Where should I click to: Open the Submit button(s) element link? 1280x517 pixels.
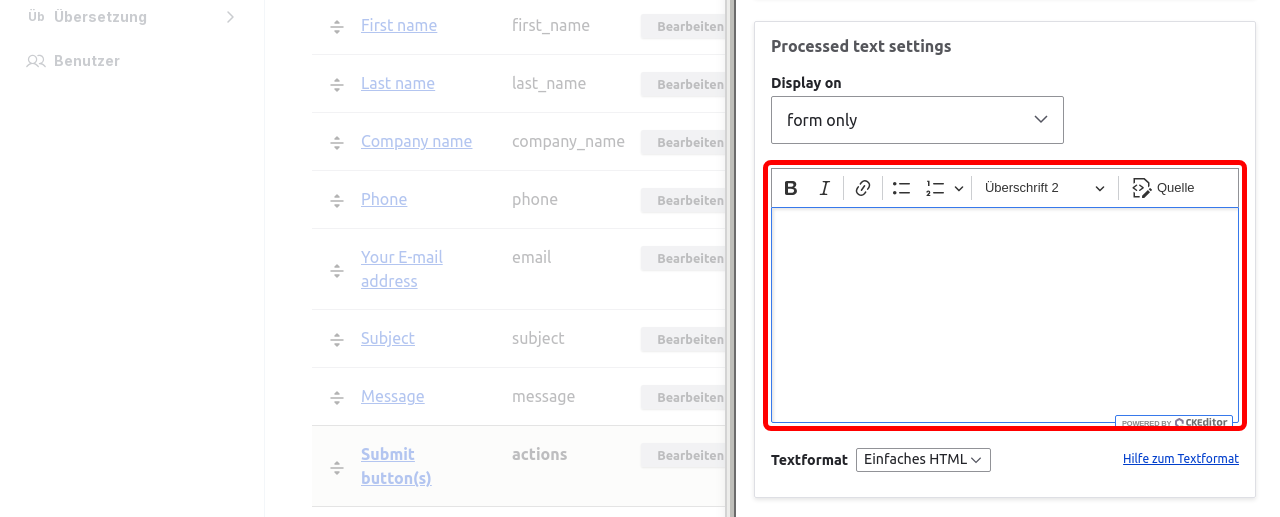[396, 466]
